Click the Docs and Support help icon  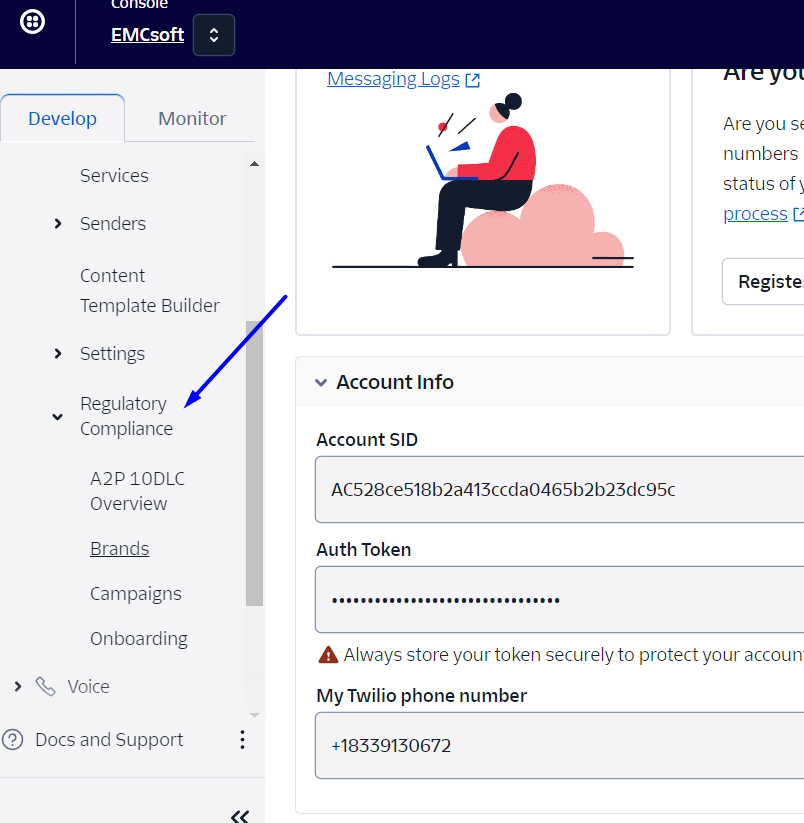pos(13,740)
